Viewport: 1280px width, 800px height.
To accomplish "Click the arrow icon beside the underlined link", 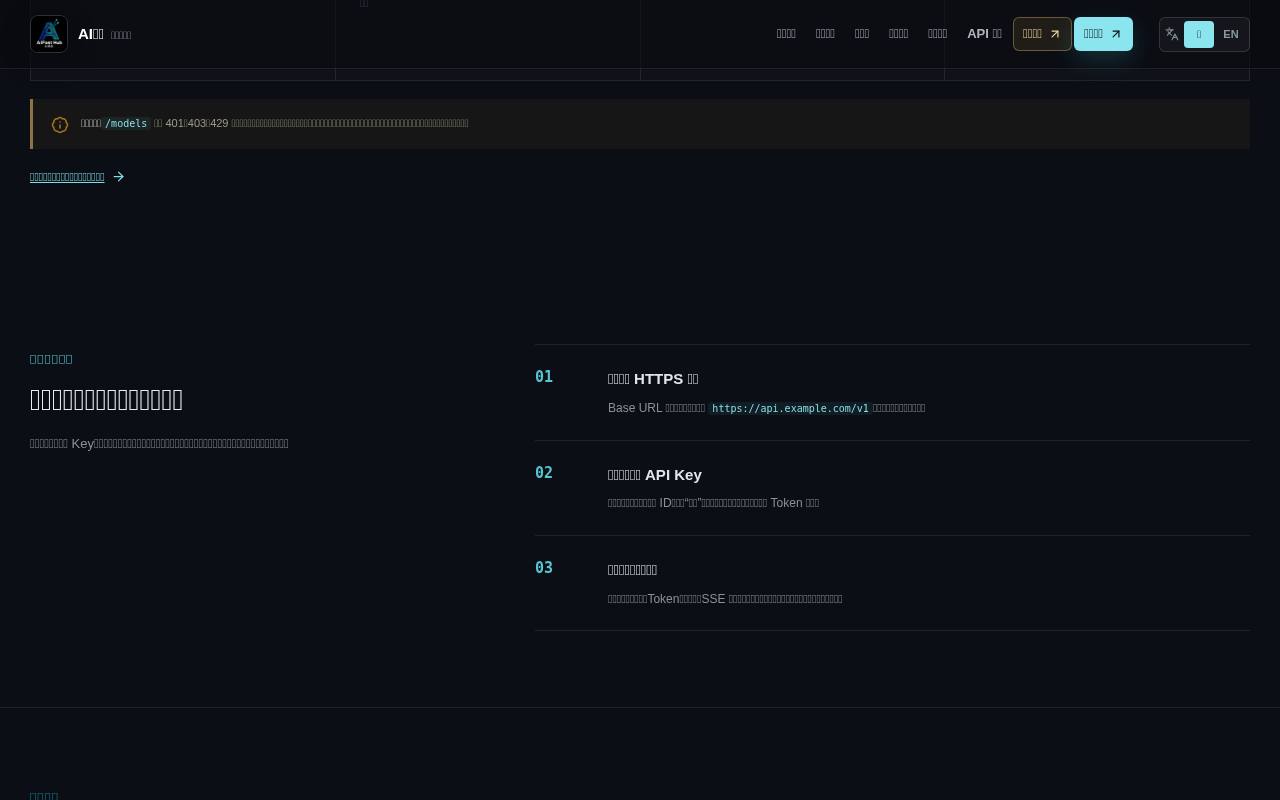I will pos(119,177).
